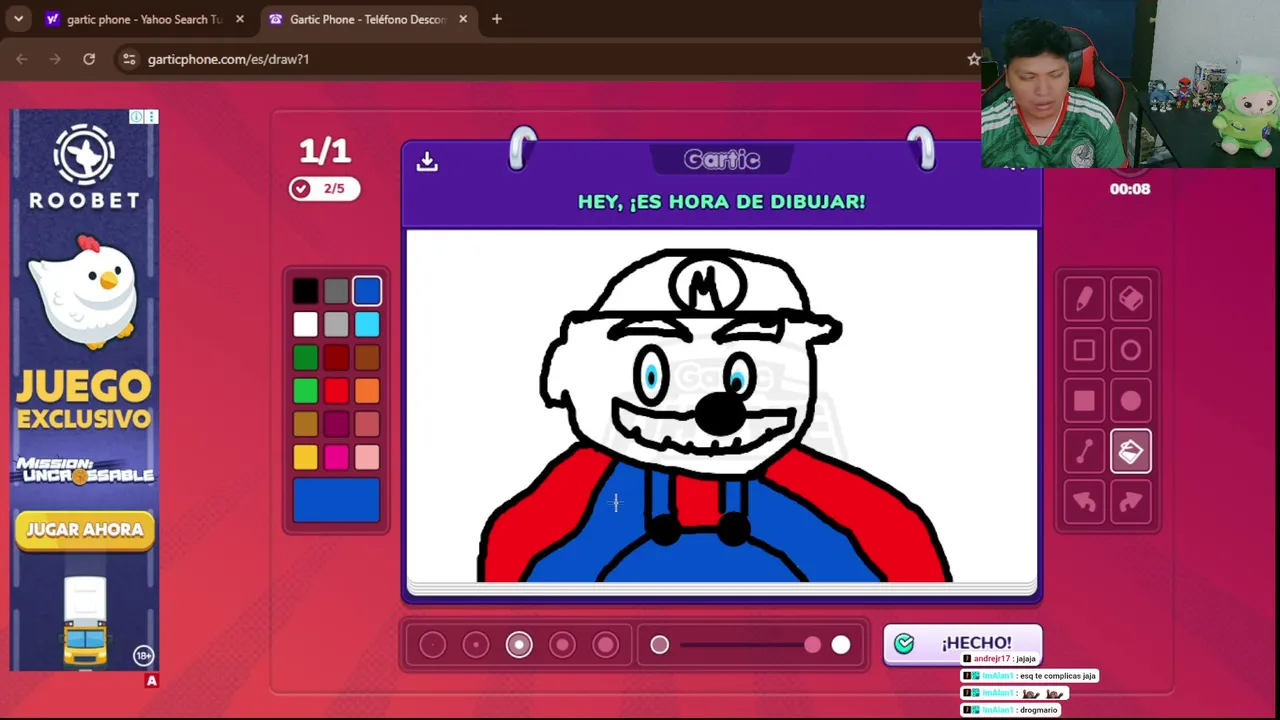Click the Roobet chicken ad image
Viewport: 1280px width, 720px height.
pyautogui.click(x=84, y=291)
